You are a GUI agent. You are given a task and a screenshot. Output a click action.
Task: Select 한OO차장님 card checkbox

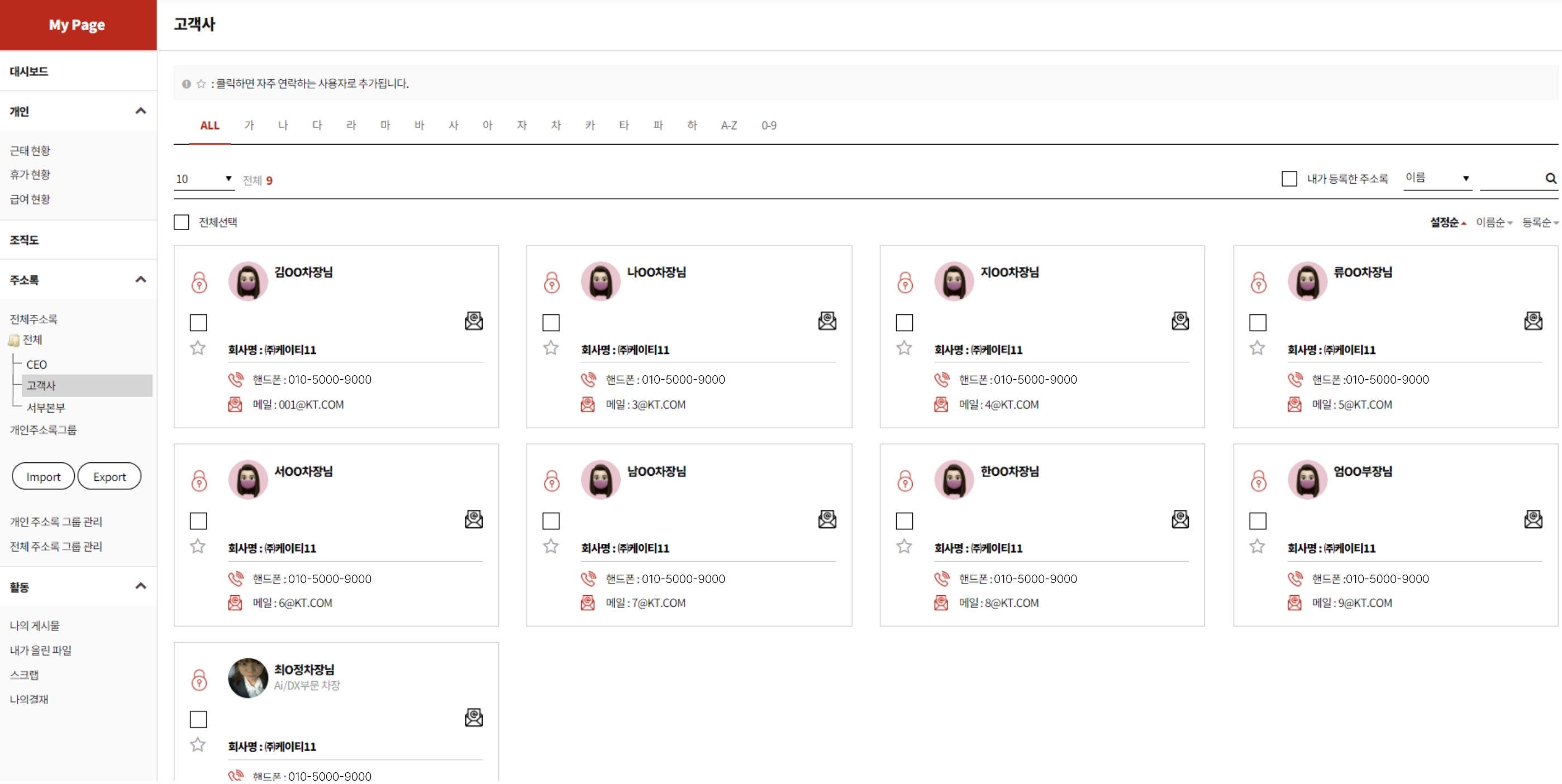[904, 522]
